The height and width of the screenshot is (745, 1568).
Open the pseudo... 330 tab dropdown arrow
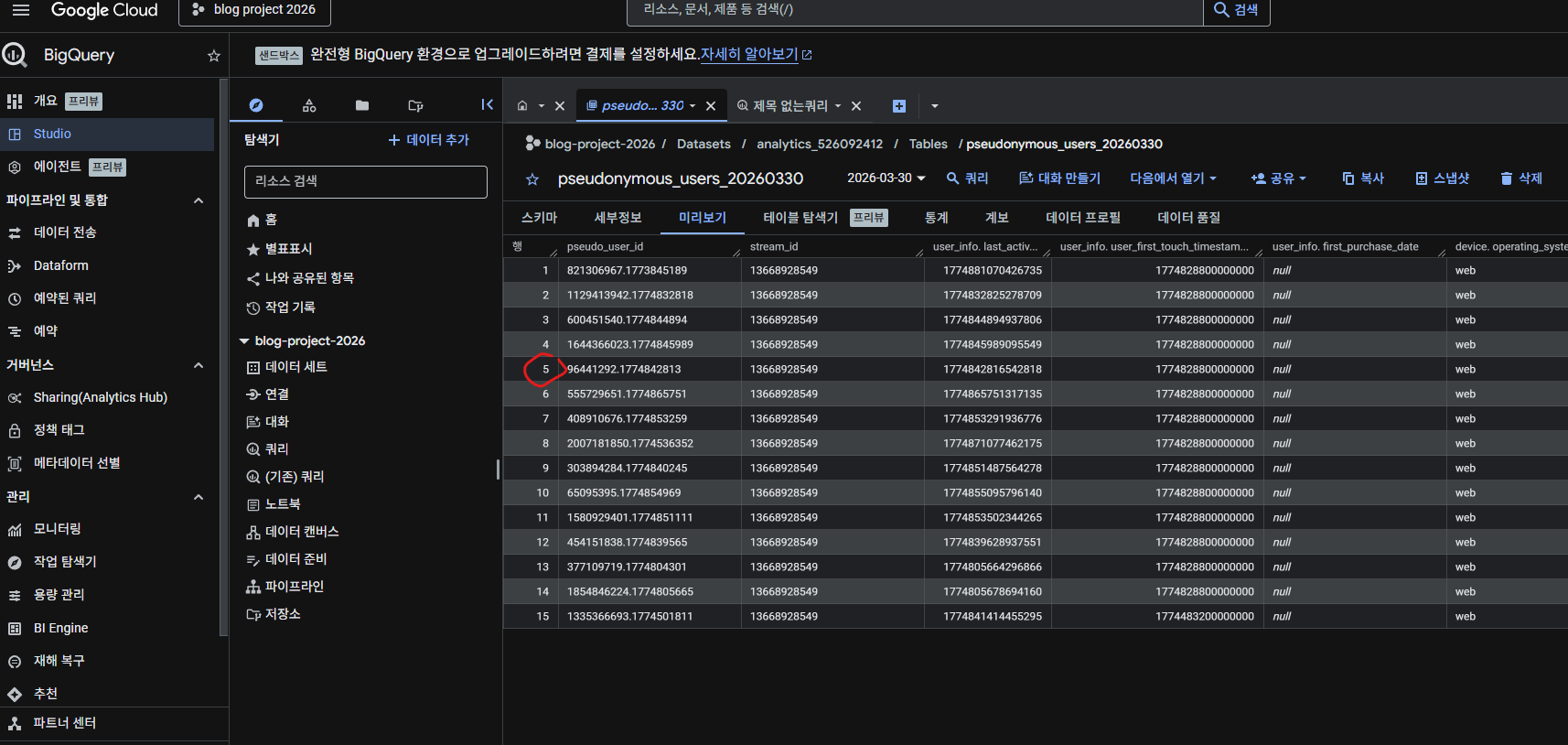[x=693, y=106]
